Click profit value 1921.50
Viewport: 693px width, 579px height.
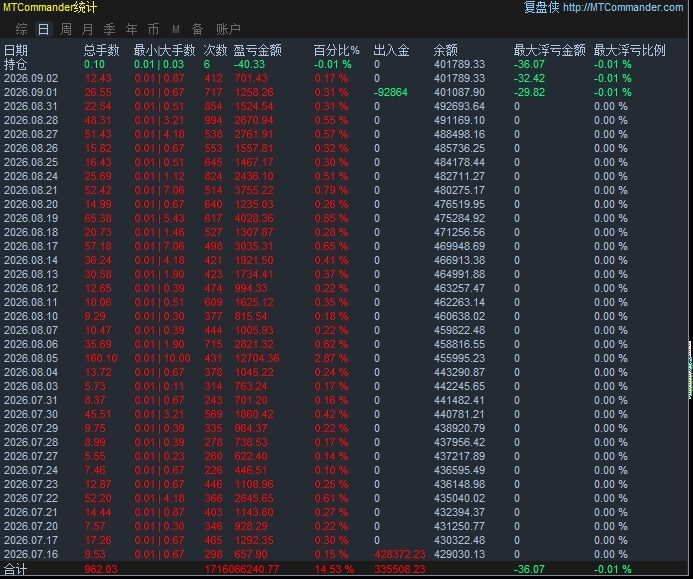click(254, 260)
